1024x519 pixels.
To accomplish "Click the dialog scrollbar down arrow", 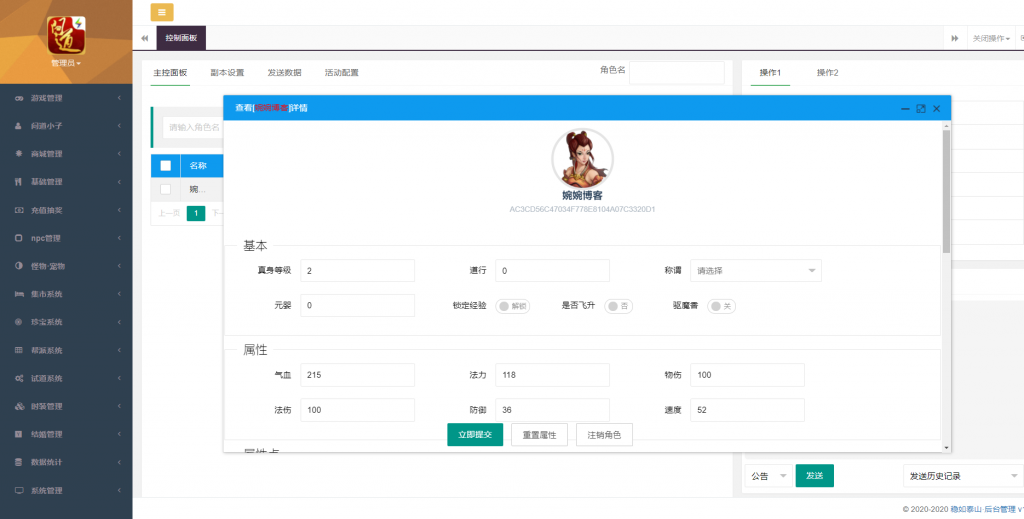I will [x=946, y=447].
